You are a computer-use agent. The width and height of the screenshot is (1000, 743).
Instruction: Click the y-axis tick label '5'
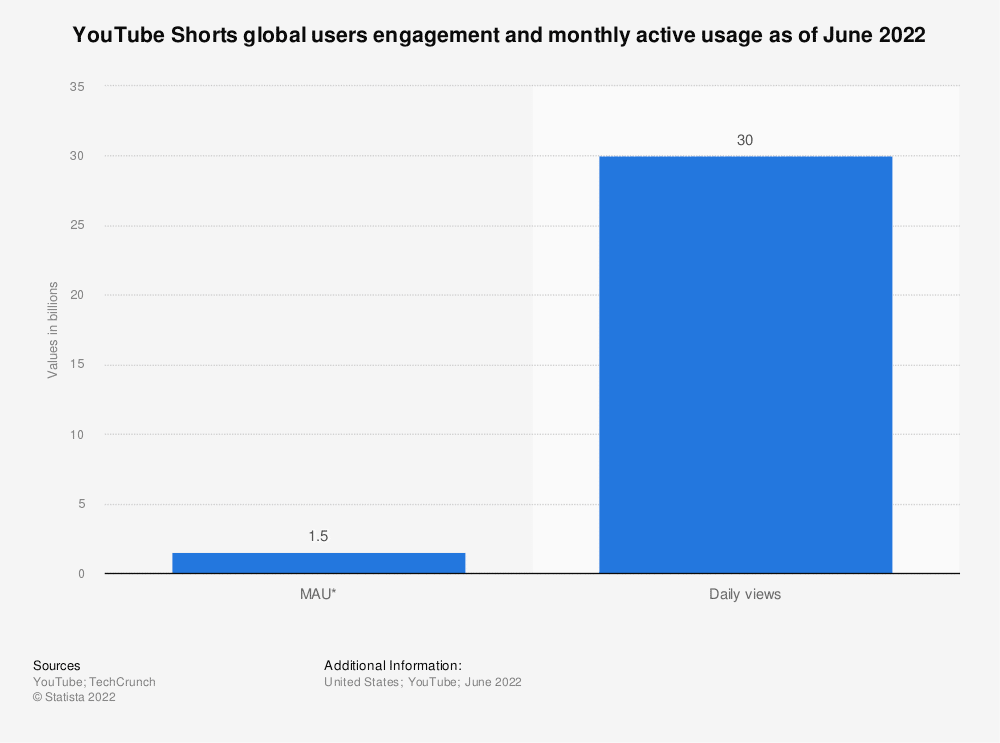(x=82, y=504)
